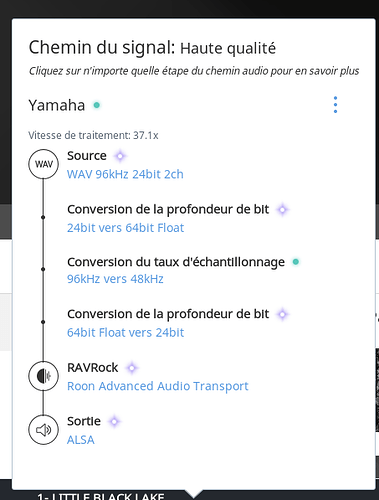The image size is (379, 500).
Task: Click purple star next to RAVRock
Action: click(132, 368)
